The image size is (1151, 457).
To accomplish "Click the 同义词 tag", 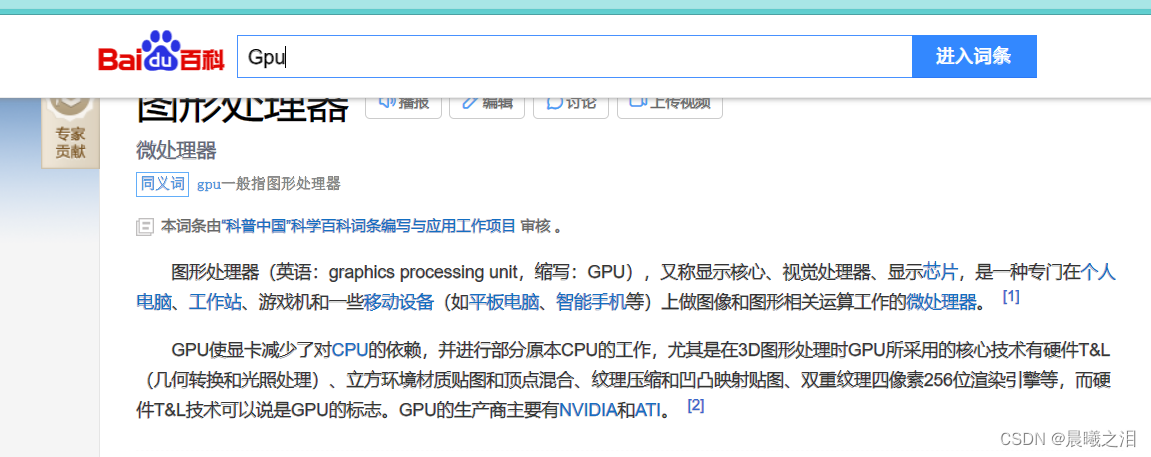I will 163,184.
